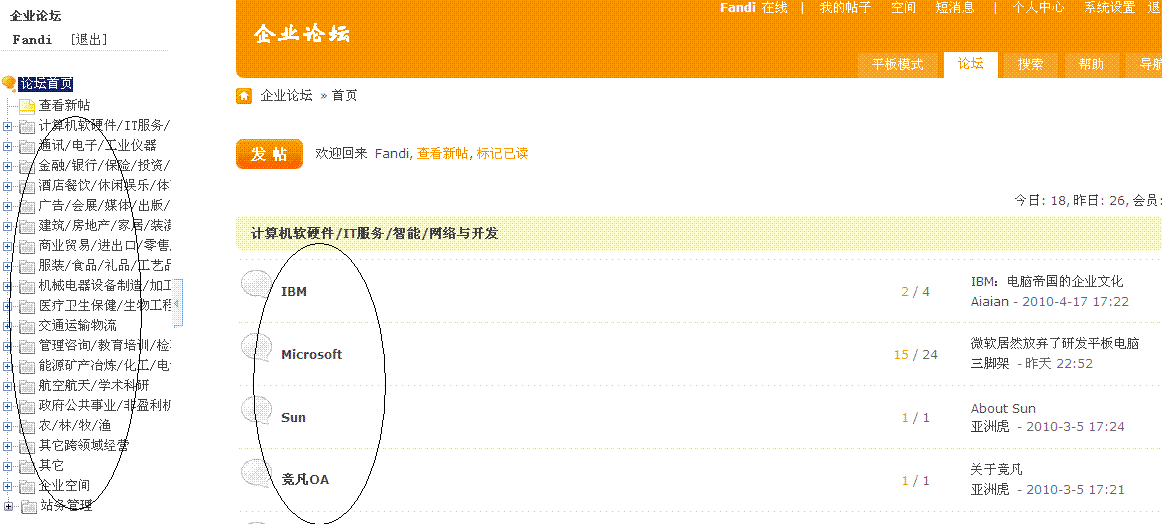Click the 查看新帖 page icon in tree
1162x524 pixels.
tap(27, 106)
